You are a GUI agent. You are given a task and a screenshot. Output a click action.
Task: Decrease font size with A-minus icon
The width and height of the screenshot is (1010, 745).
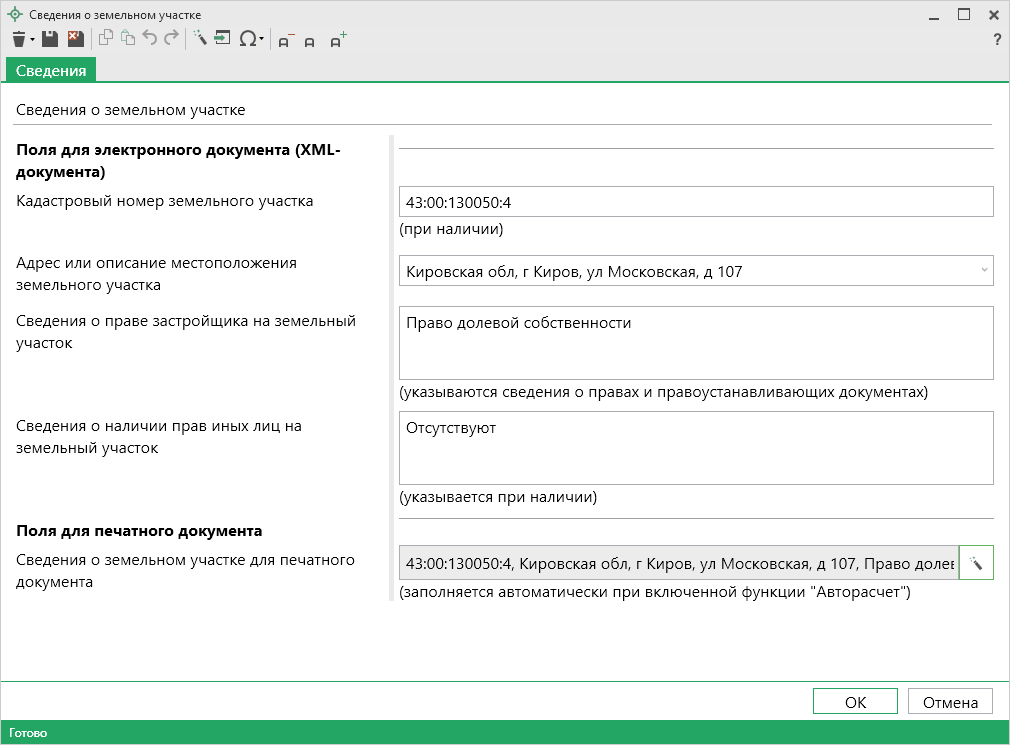point(285,41)
